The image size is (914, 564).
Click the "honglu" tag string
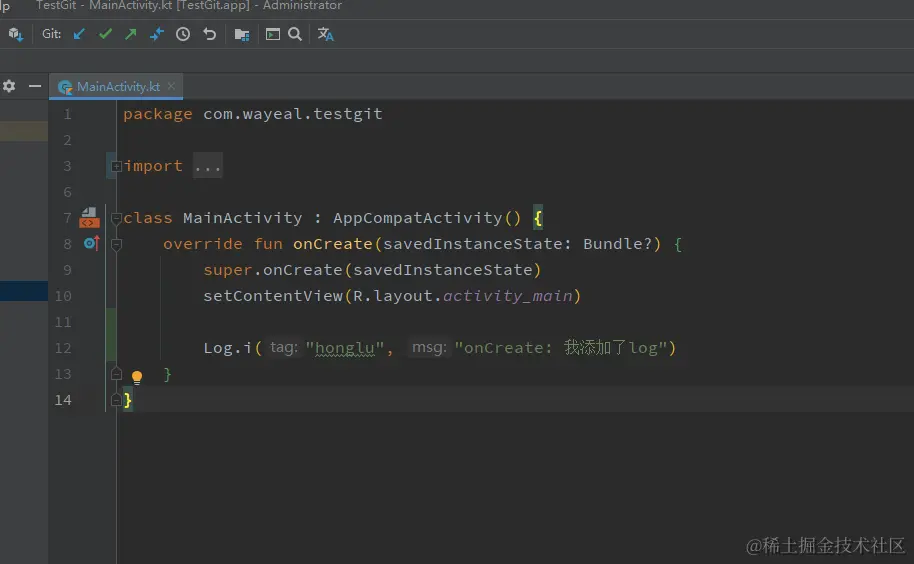(x=344, y=348)
